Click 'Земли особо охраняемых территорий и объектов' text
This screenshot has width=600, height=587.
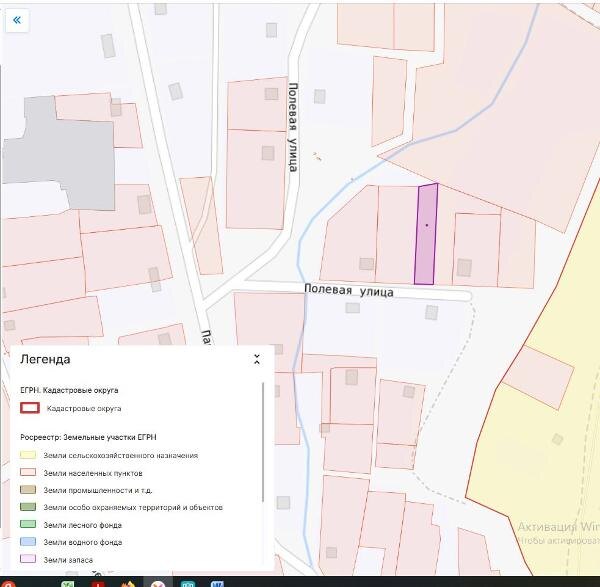pyautogui.click(x=133, y=507)
